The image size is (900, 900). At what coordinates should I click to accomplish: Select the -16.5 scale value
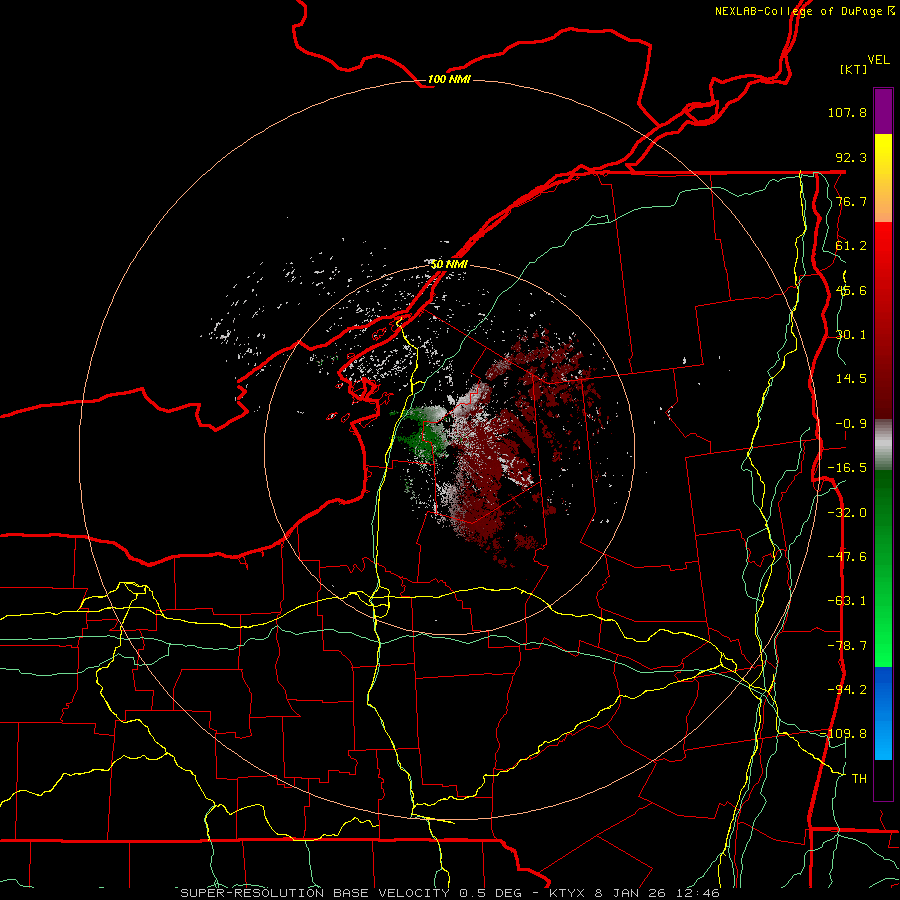[x=847, y=468]
